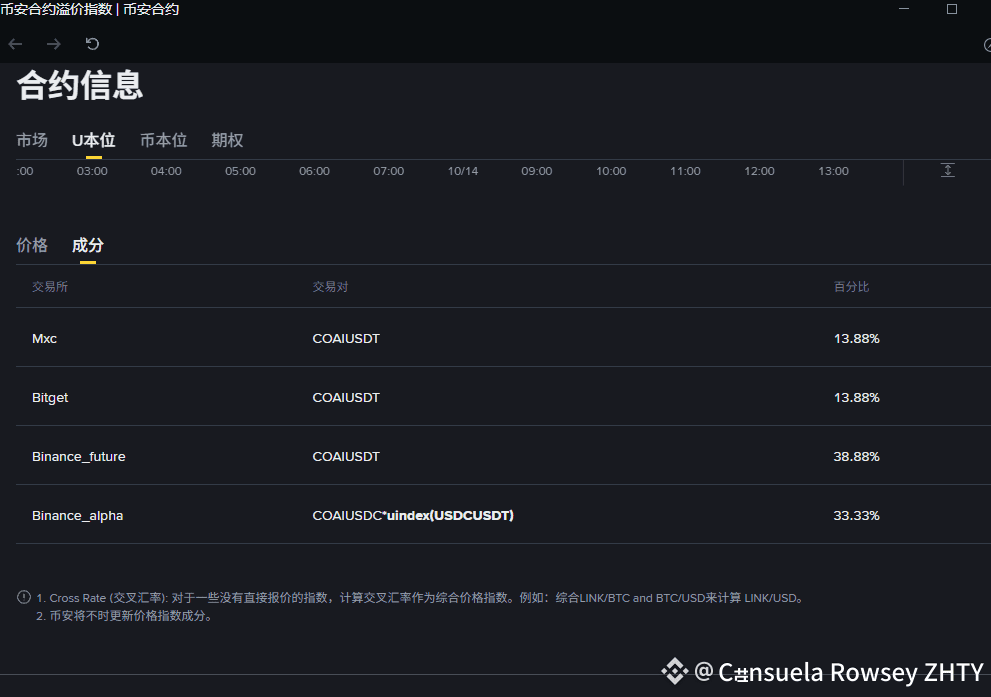991x697 pixels.
Task: Click the chart vertical expand icon
Action: click(x=947, y=170)
